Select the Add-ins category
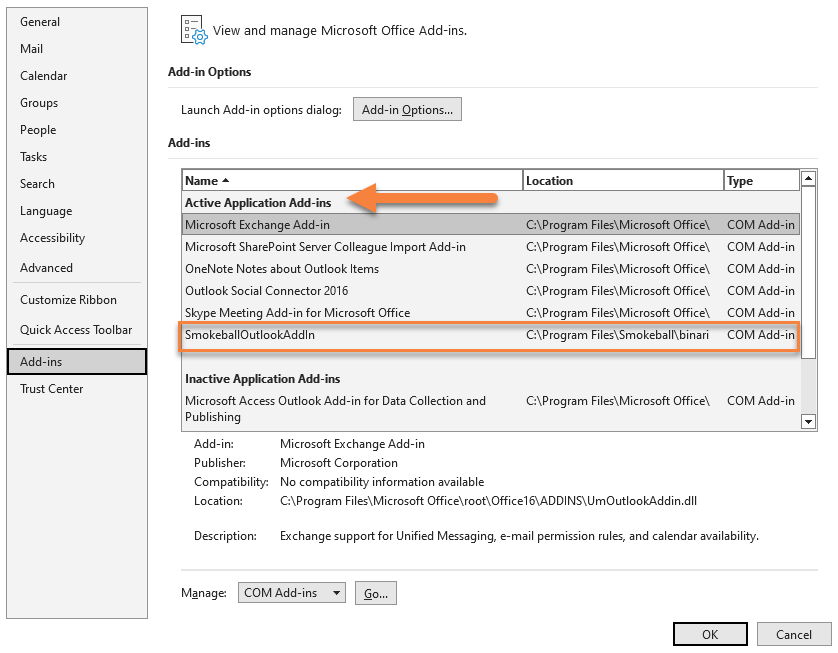 tap(77, 362)
